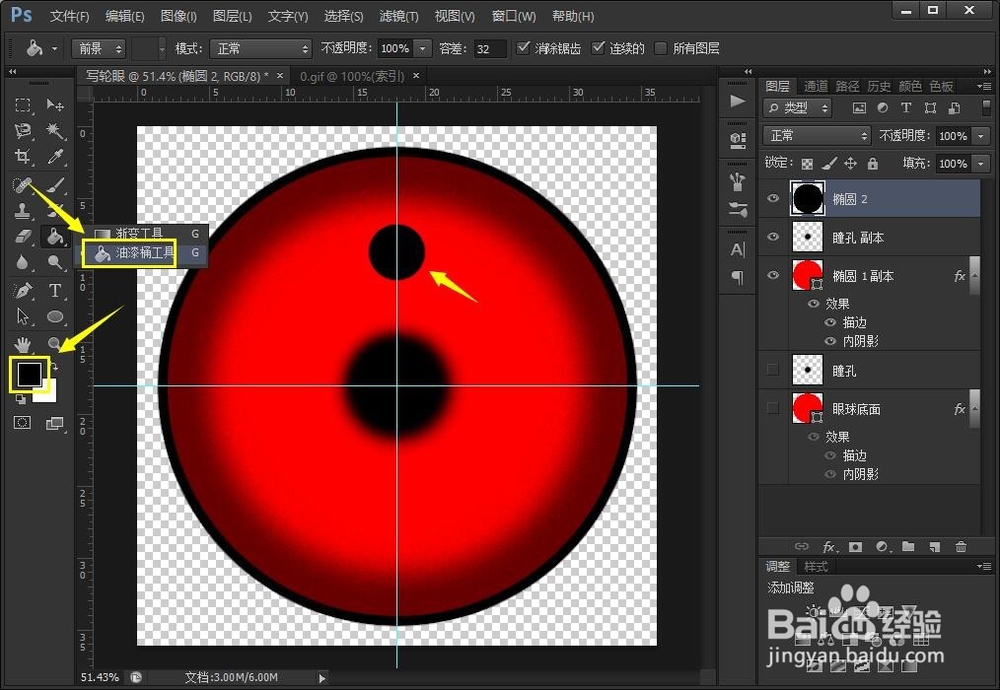Toggle anti-alias checkbox

coord(523,48)
